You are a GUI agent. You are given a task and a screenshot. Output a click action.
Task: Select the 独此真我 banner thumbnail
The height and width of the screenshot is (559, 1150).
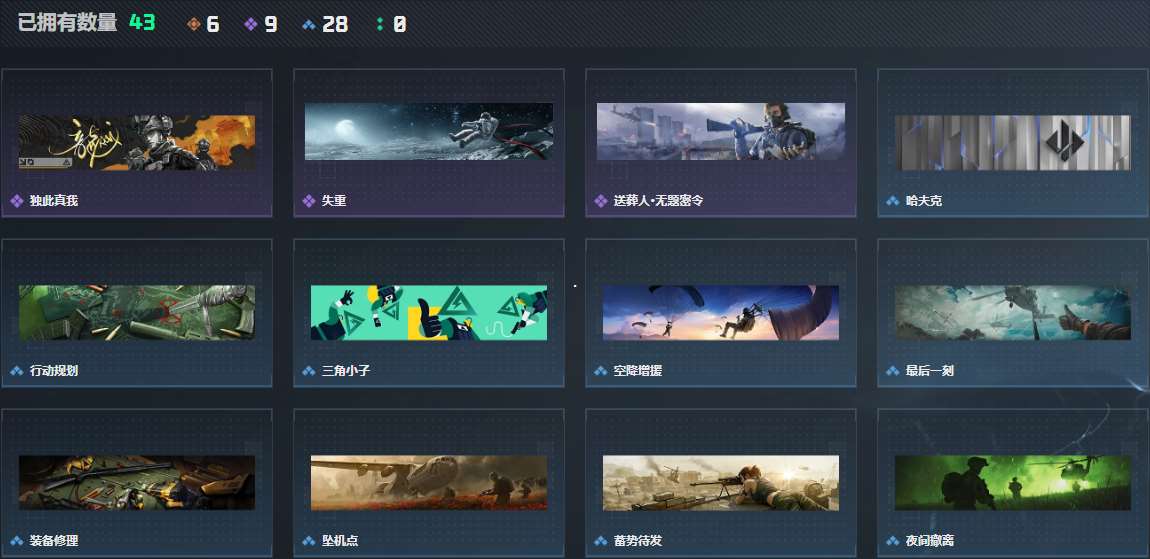(137, 142)
